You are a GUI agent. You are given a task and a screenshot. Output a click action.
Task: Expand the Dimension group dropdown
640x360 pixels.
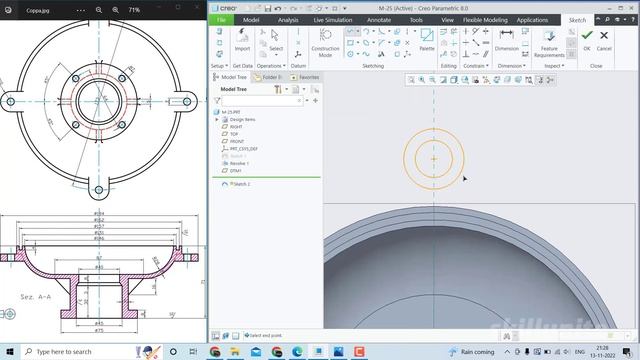(x=511, y=66)
